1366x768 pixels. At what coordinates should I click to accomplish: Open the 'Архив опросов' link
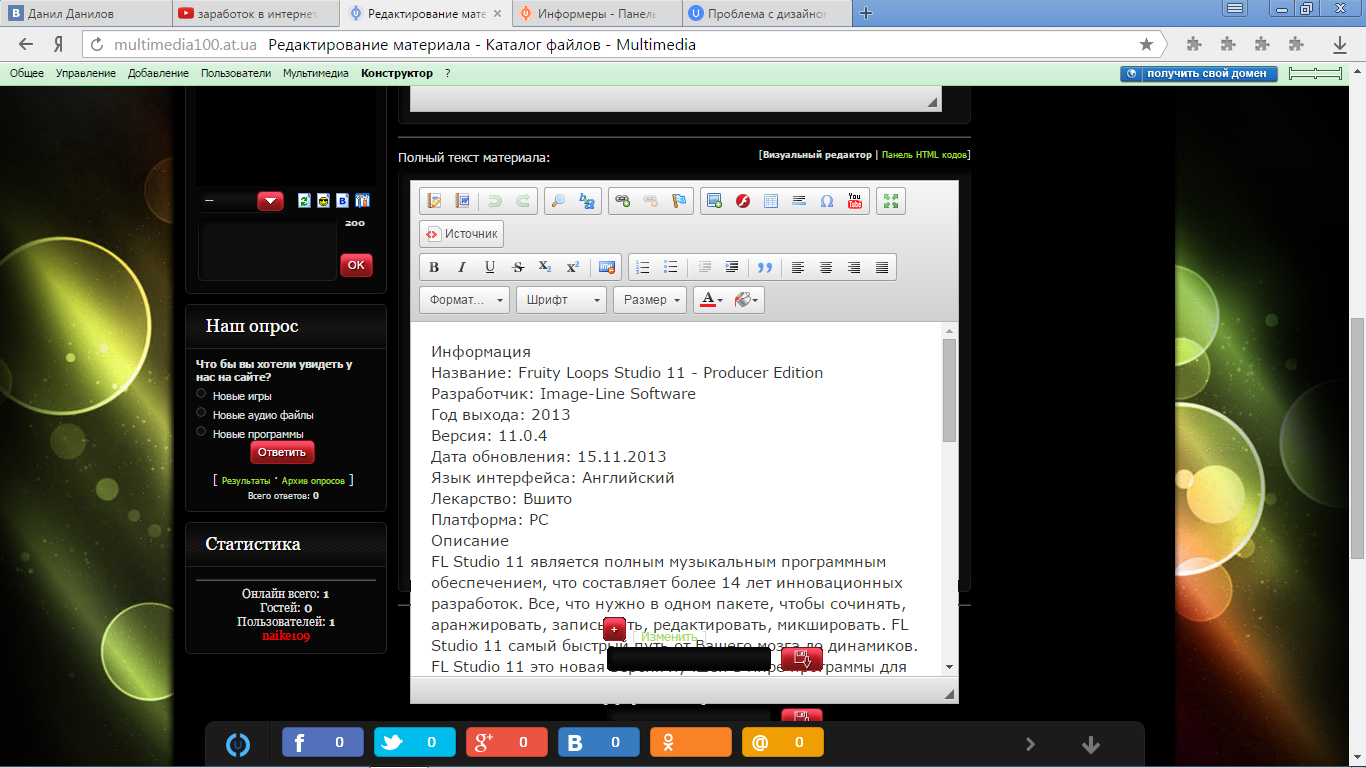click(313, 481)
